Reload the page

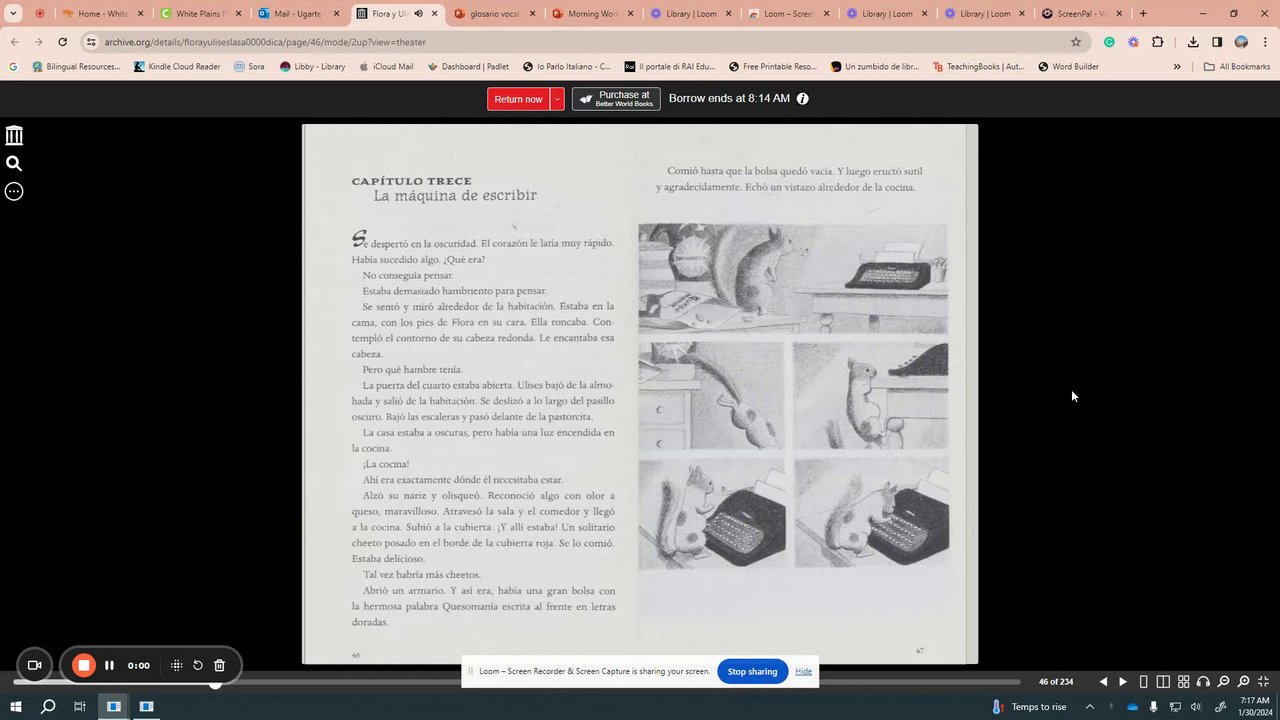coord(62,42)
